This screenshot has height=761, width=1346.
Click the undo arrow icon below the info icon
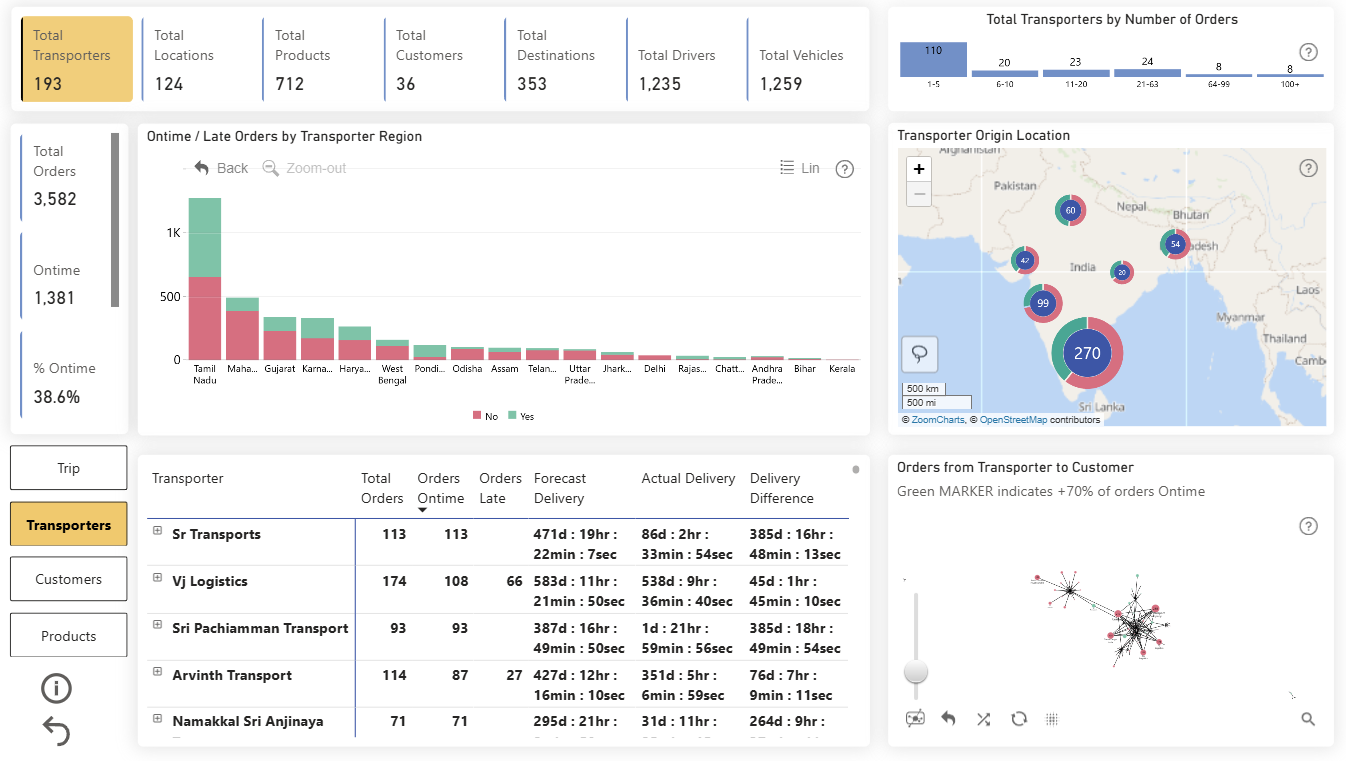(x=56, y=732)
